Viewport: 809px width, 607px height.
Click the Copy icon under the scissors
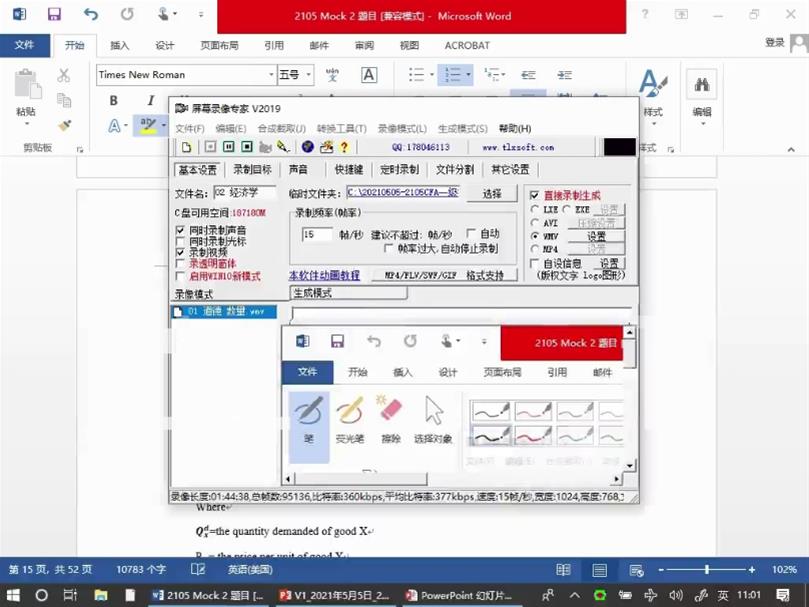[x=63, y=100]
